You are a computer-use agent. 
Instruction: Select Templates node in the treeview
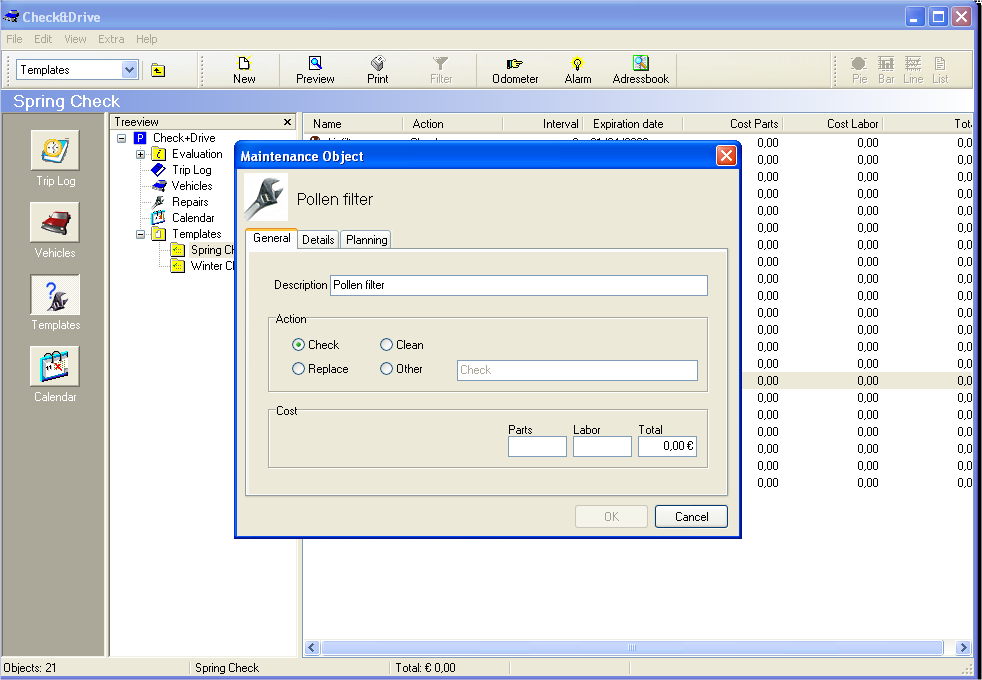tap(196, 234)
